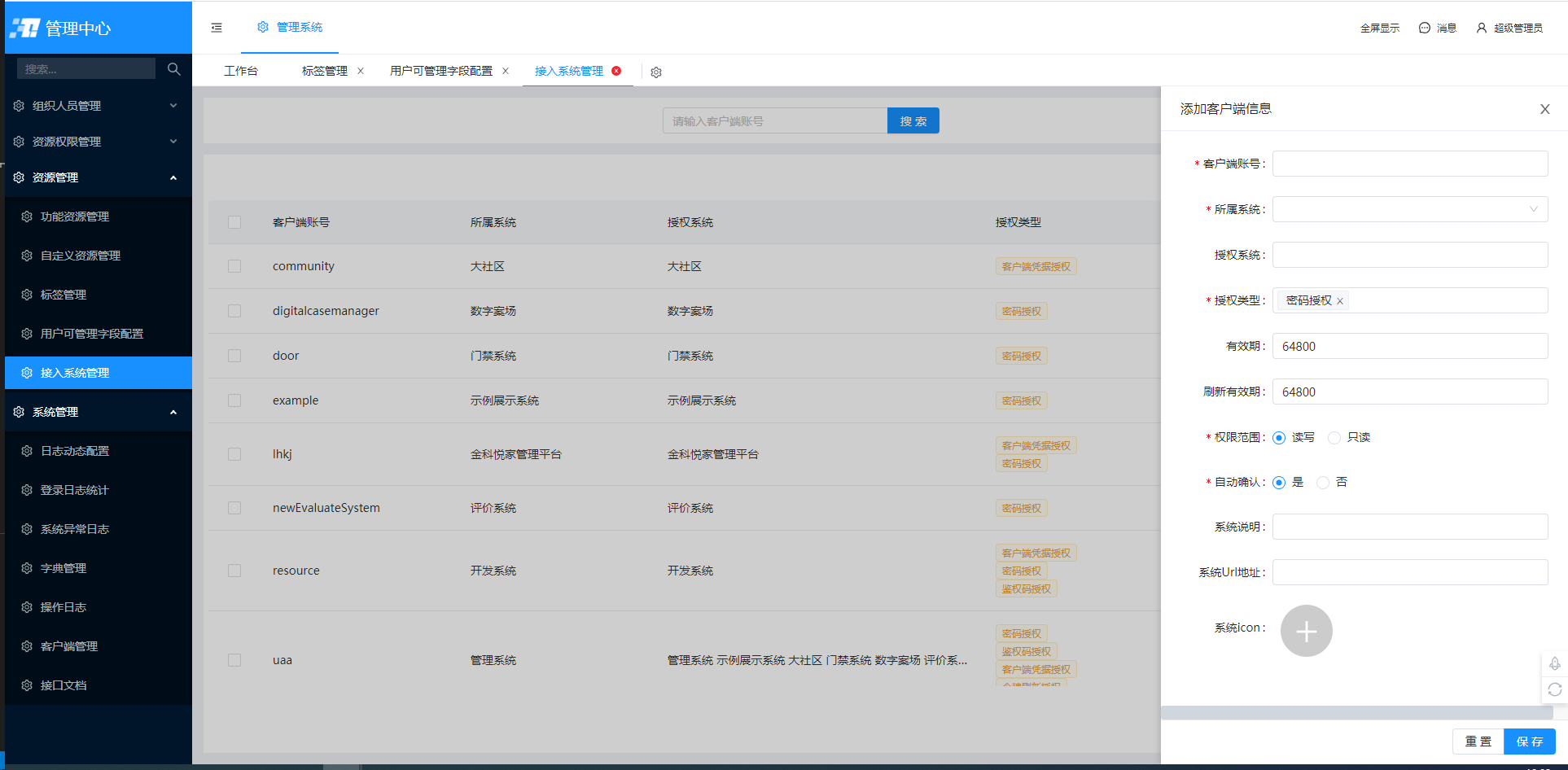Switch to the 用户可管理字段配置 tab
Screen dimensions: 1568x770
[x=441, y=71]
